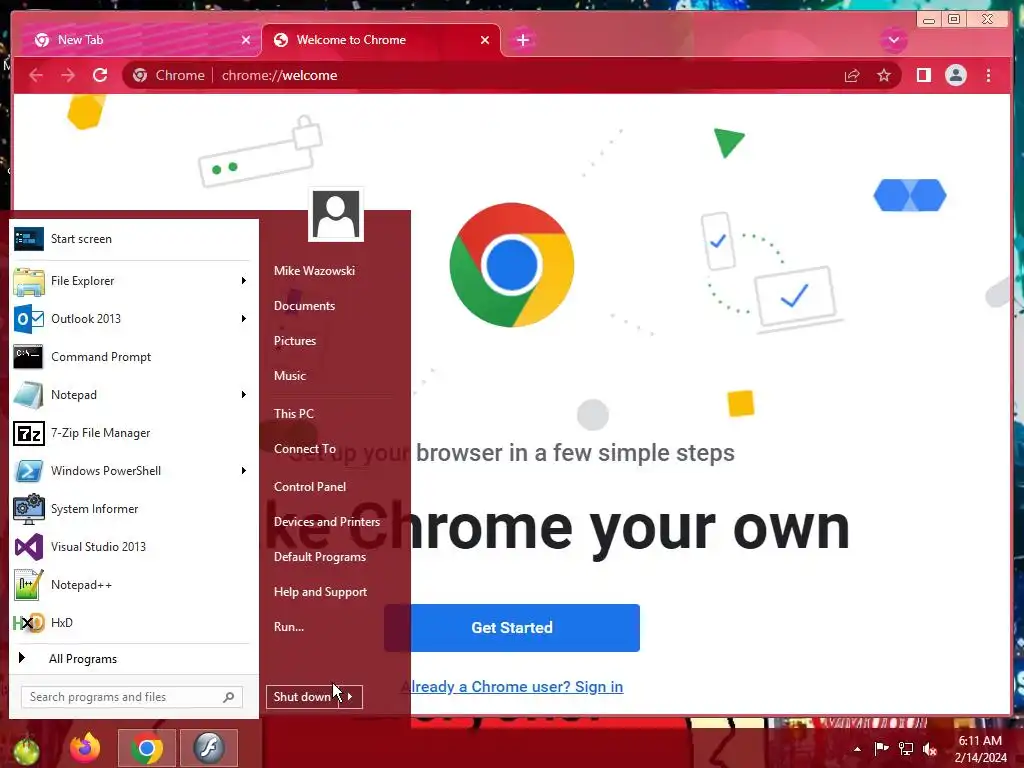The height and width of the screenshot is (768, 1024).
Task: Bookmark this page with the star
Action: (x=884, y=76)
